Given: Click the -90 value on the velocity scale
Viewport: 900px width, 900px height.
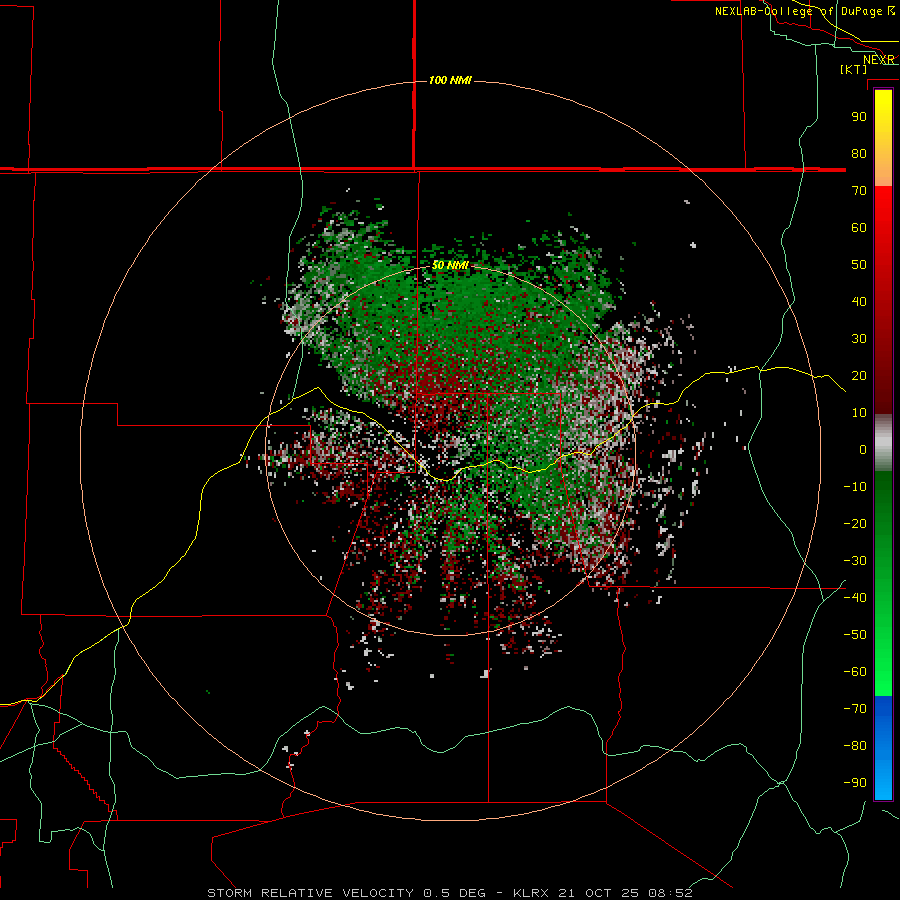Looking at the screenshot, I should coord(855,783).
